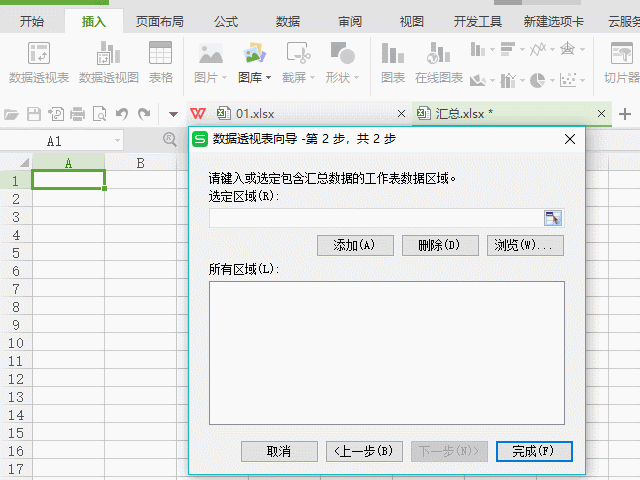
Task: Click the Chart (图表) icon
Action: 393,53
